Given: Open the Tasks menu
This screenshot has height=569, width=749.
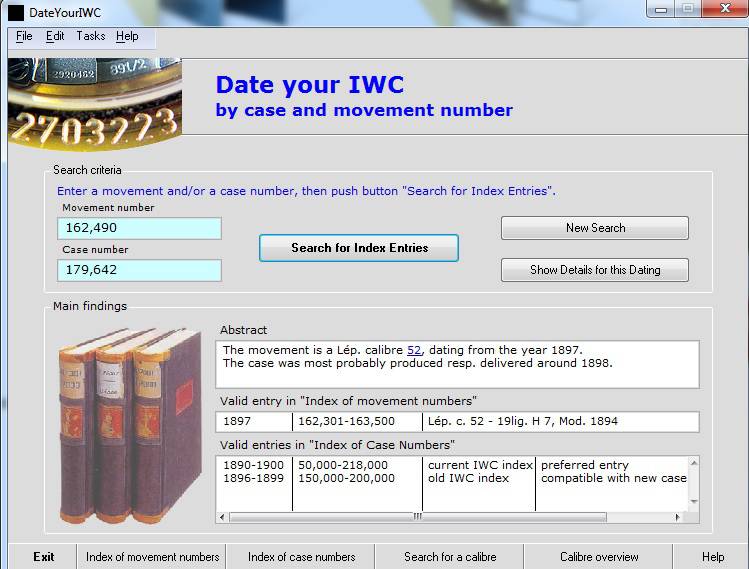Looking at the screenshot, I should pos(90,36).
